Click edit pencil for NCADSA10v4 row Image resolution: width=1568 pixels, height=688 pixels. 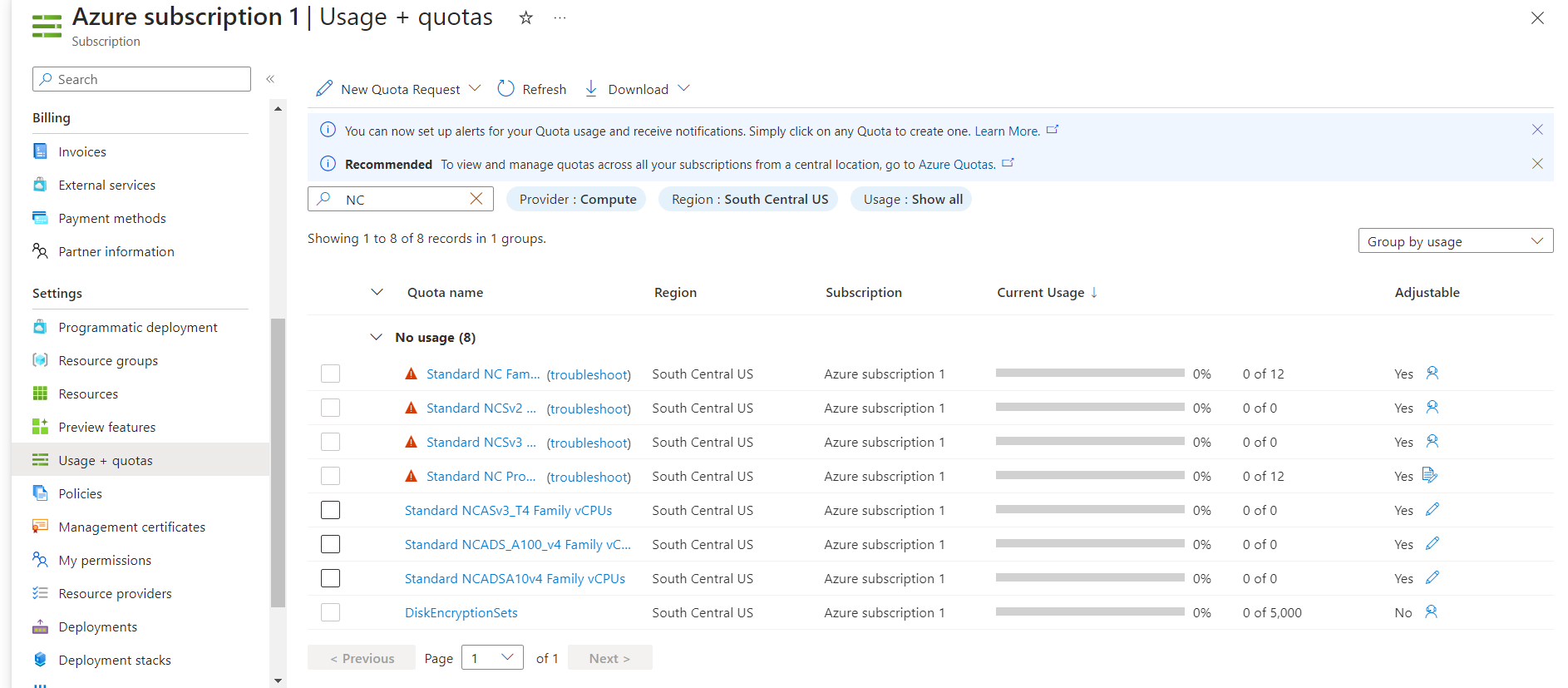click(x=1432, y=577)
